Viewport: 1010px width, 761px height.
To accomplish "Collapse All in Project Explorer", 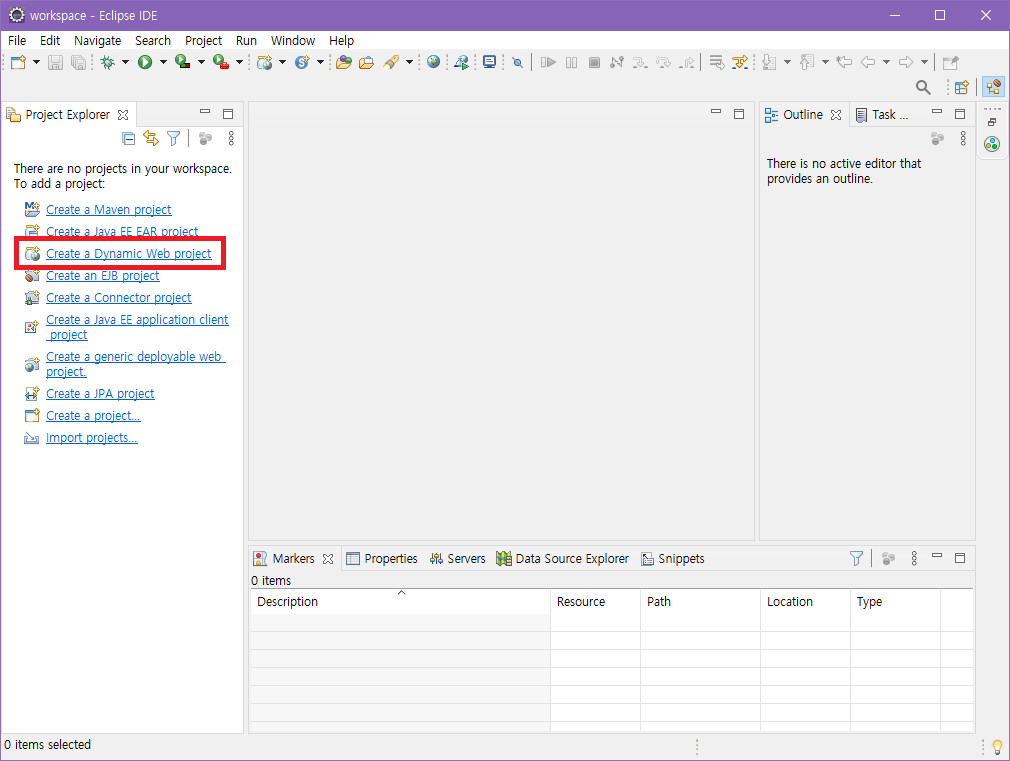I will pos(128,138).
